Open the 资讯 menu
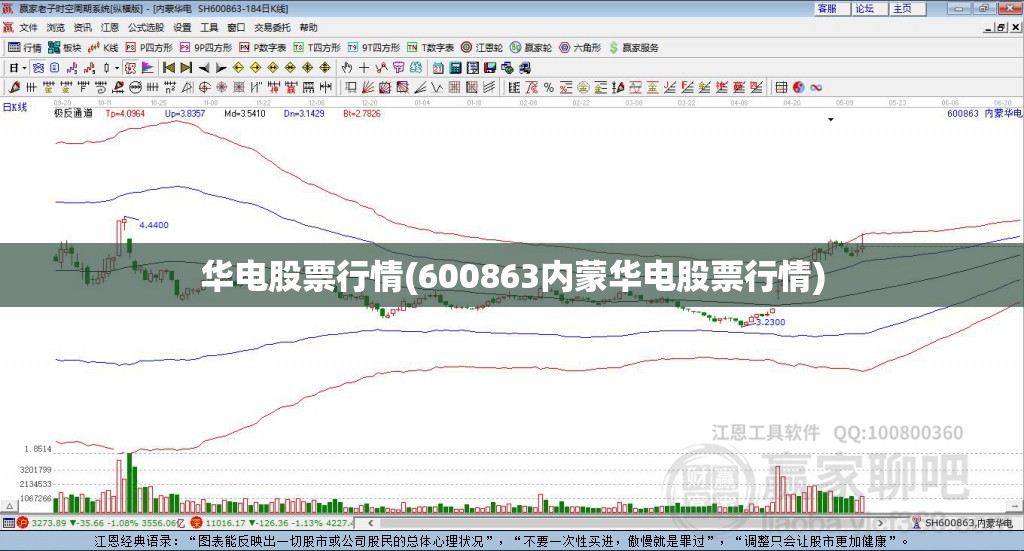 tap(83, 27)
